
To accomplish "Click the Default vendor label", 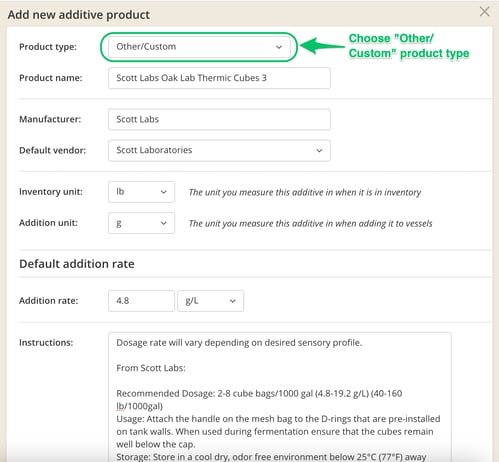I will [x=52, y=150].
